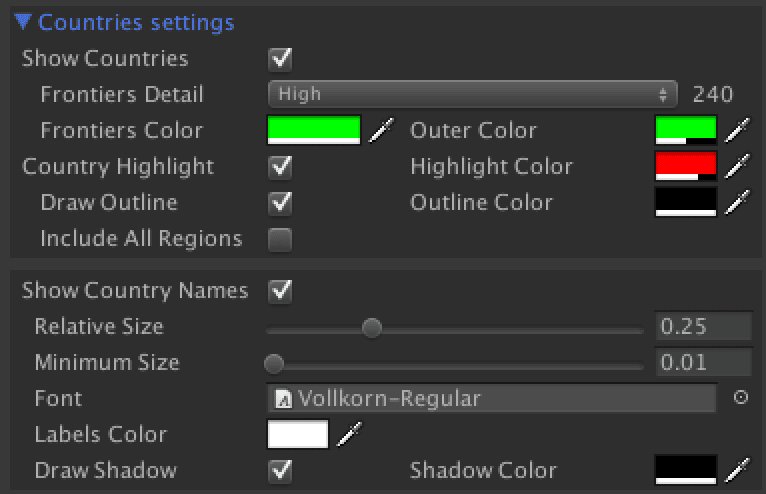Click the green Frontiers Color swatch
Viewport: 766px width, 494px height.
[x=313, y=130]
